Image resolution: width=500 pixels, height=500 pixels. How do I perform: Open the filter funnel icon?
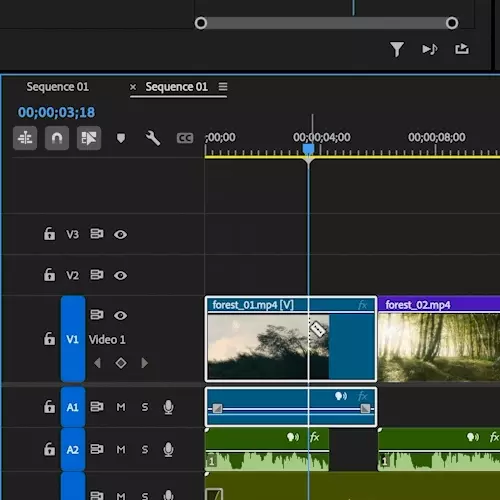click(x=397, y=49)
